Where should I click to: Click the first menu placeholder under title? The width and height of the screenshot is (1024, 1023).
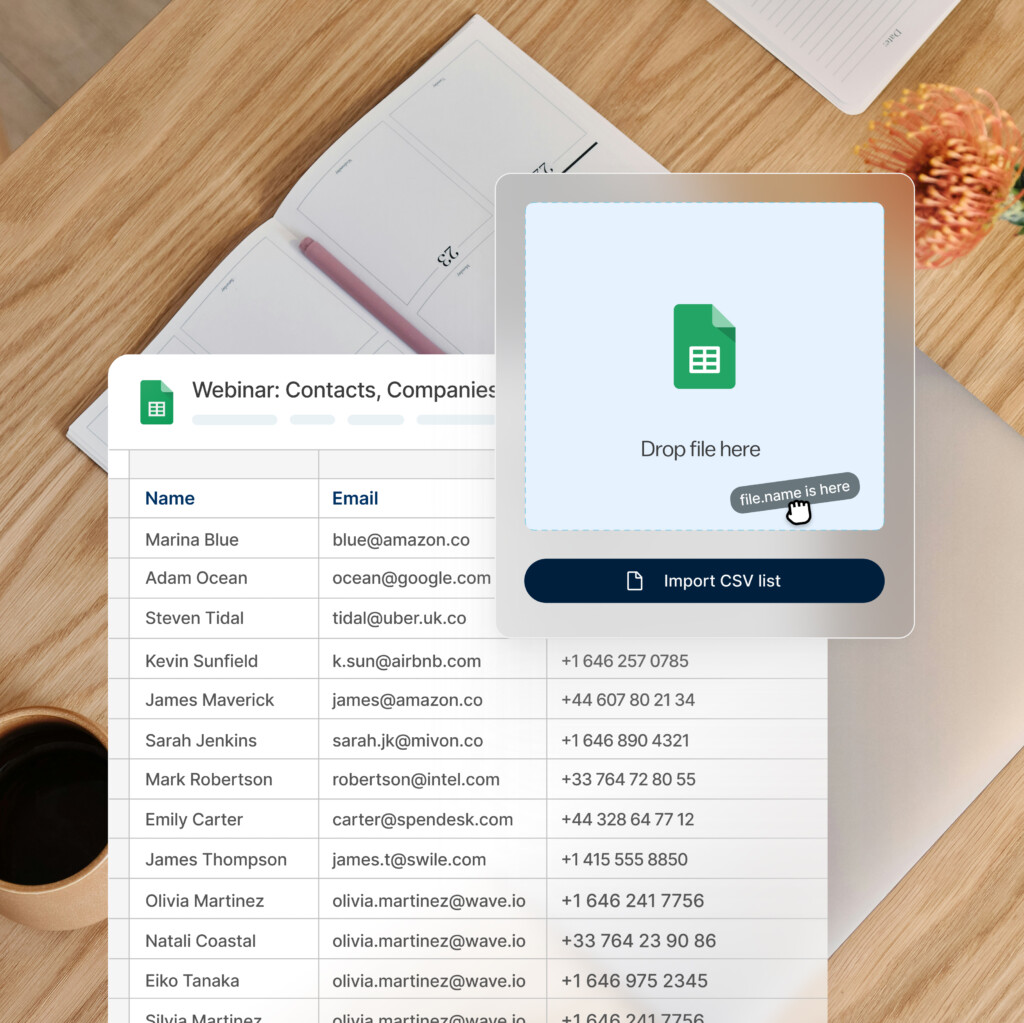234,420
